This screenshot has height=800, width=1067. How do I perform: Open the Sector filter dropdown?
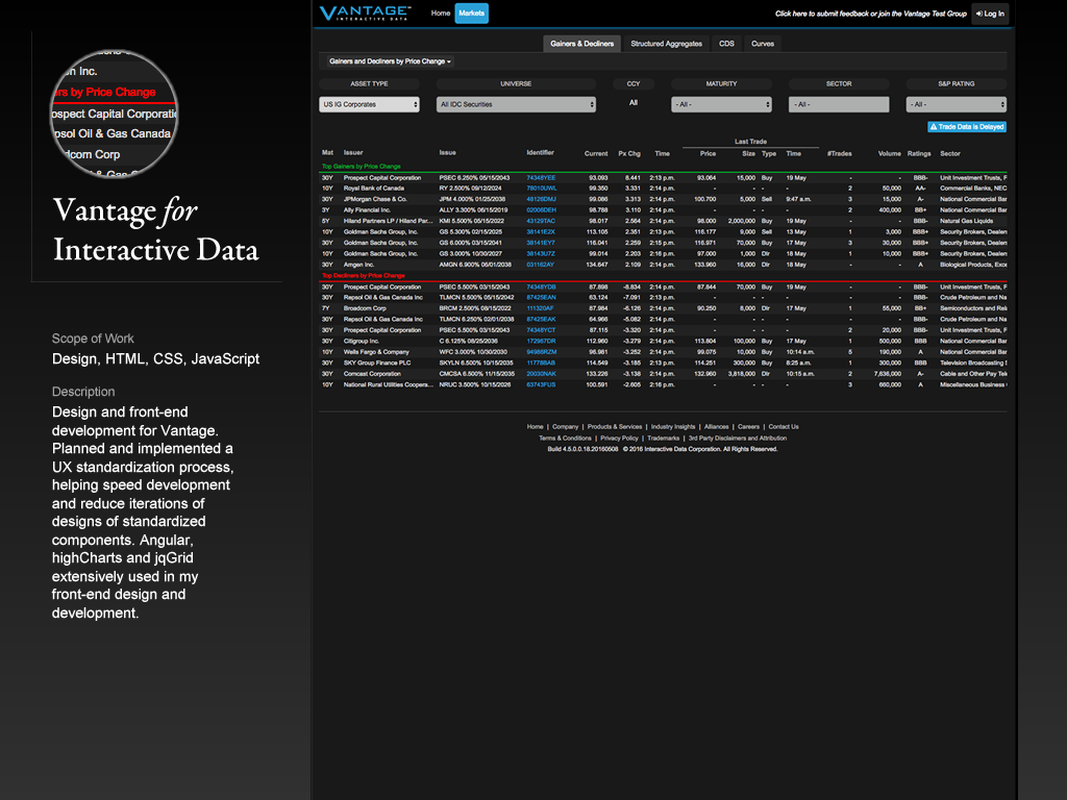839,104
